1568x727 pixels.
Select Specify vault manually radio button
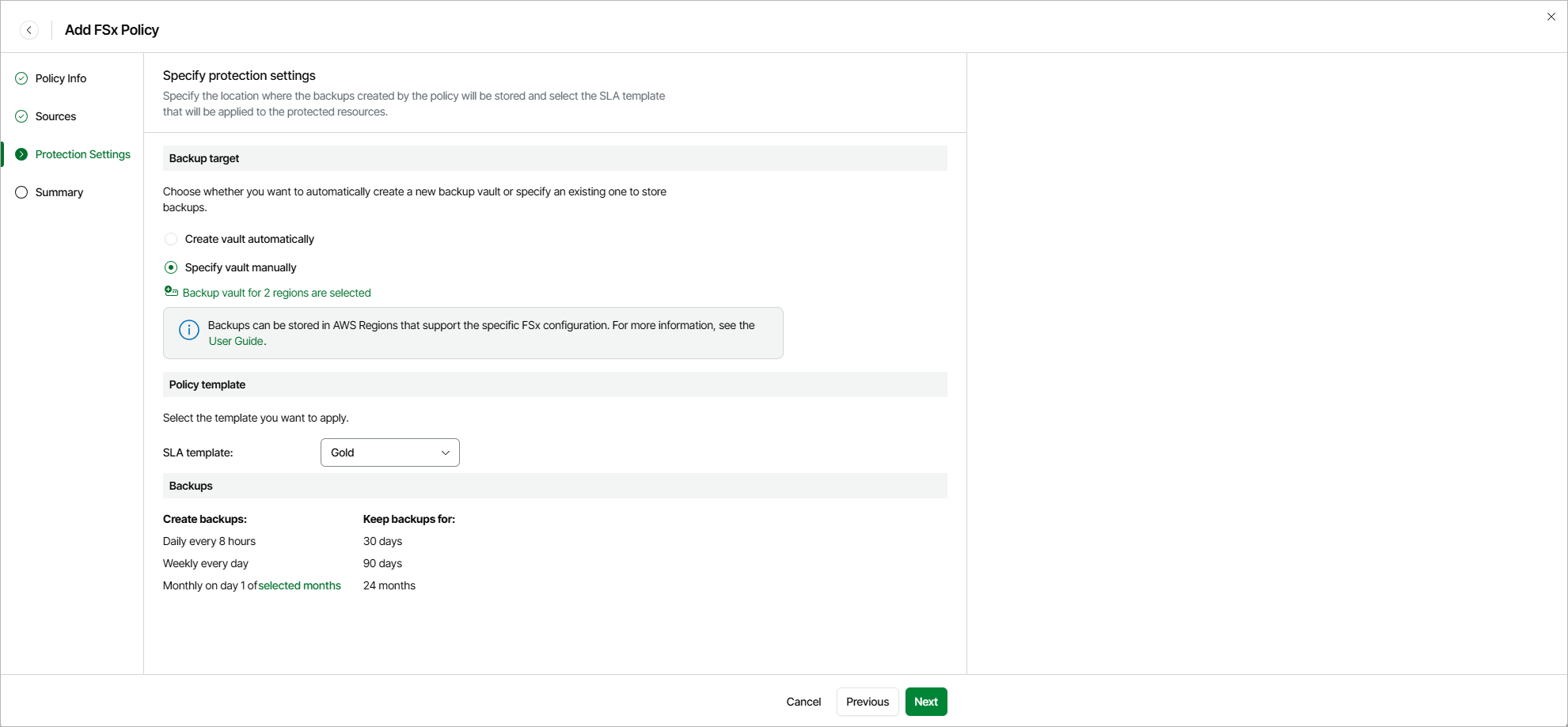(171, 267)
